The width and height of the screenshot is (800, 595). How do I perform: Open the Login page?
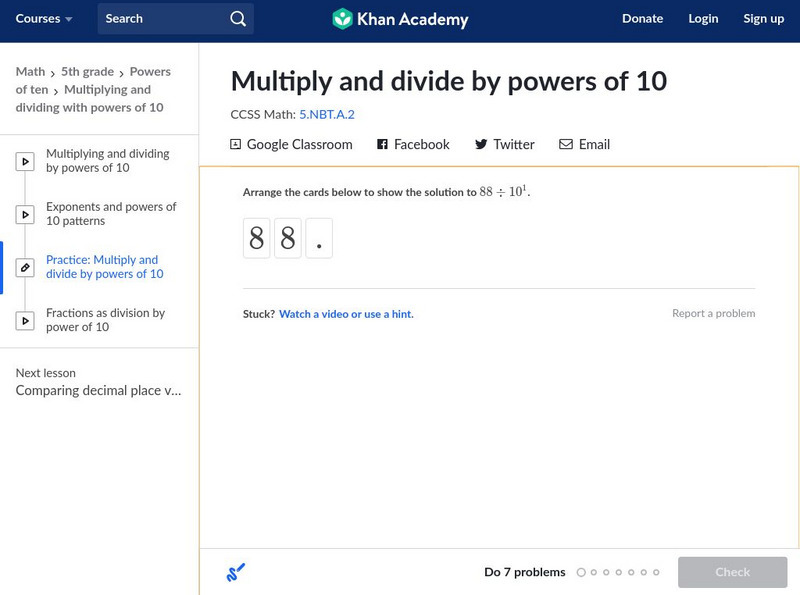tap(703, 19)
